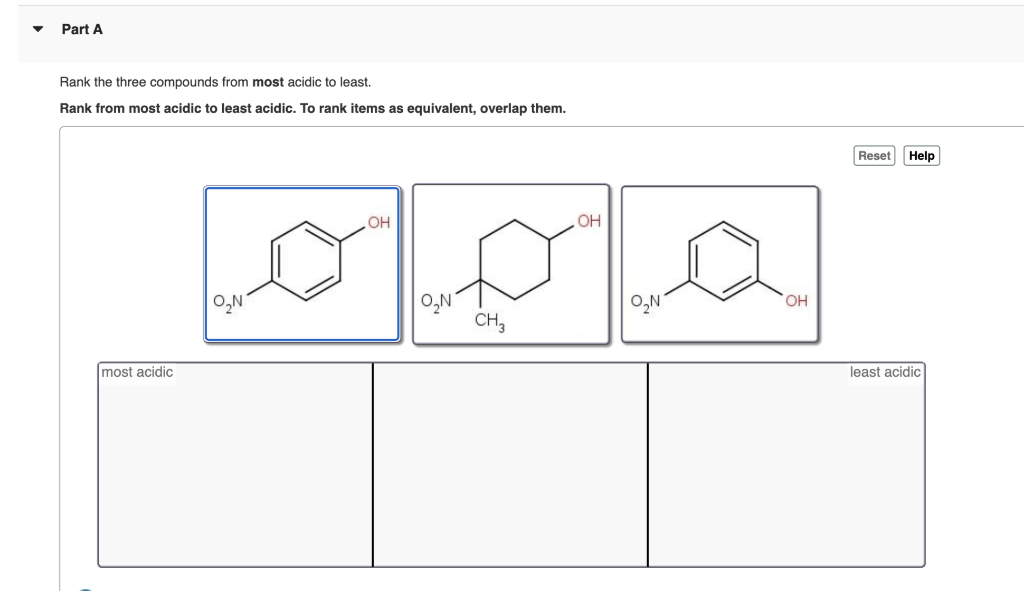Reset the ranking activity
Screen dimensions: 1024x591
click(x=873, y=155)
